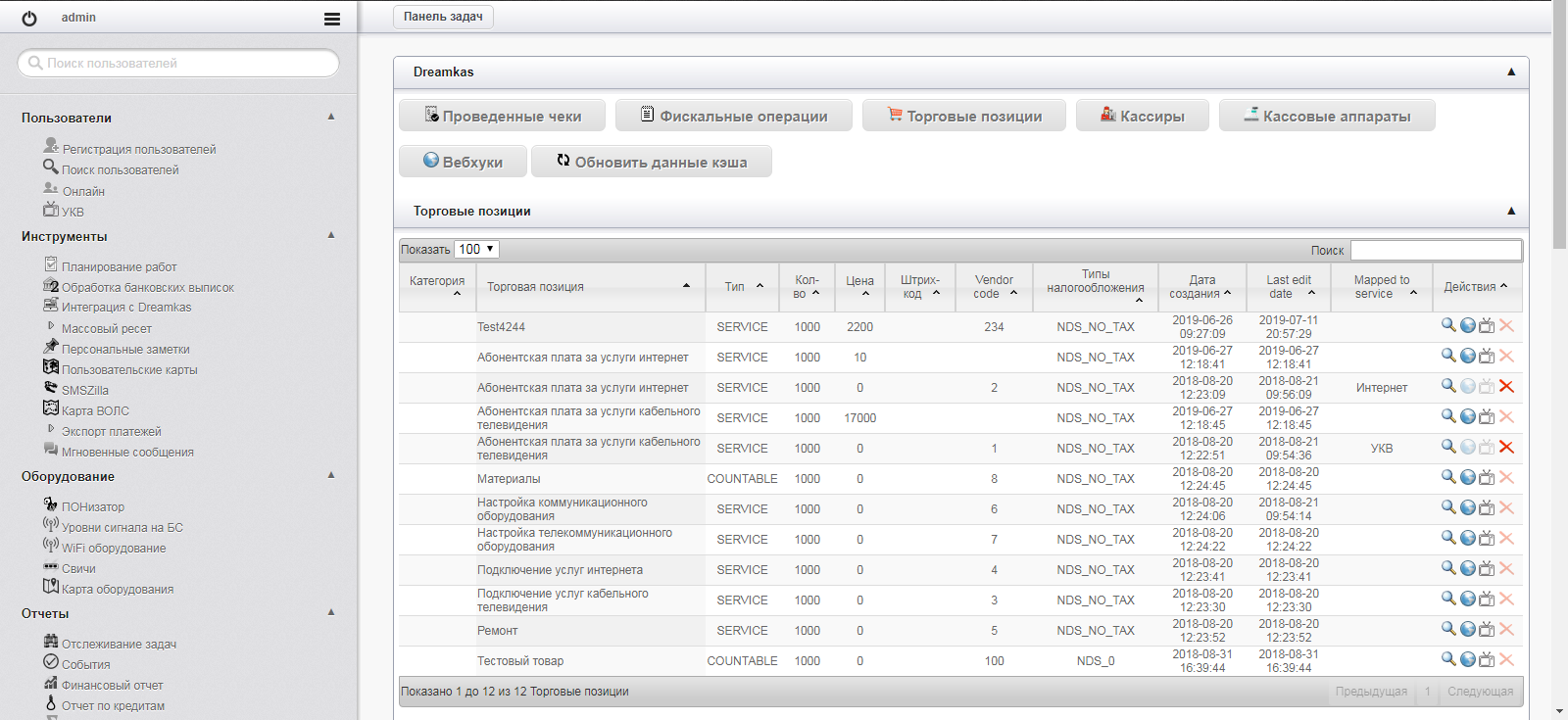Click red X in the УКВ mapped row
1568x720 pixels.
click(x=1506, y=448)
